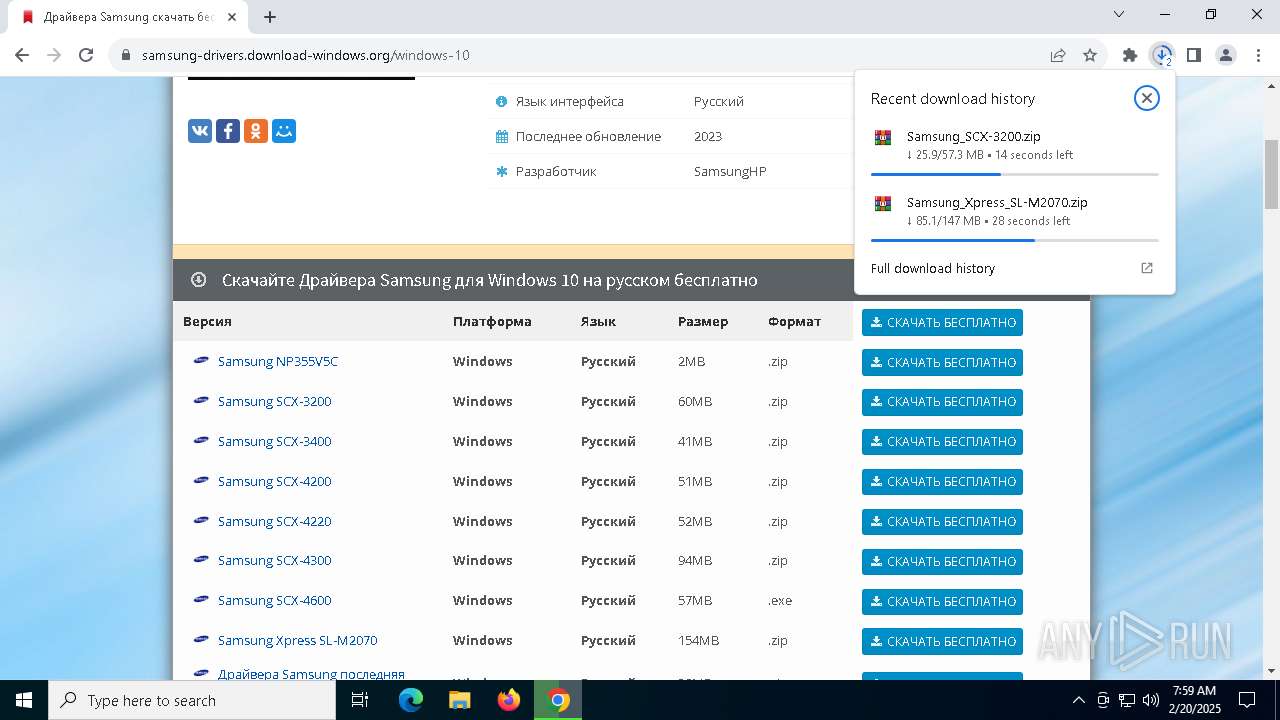The image size is (1280, 720).
Task: Go back to previous page
Action: point(22,55)
